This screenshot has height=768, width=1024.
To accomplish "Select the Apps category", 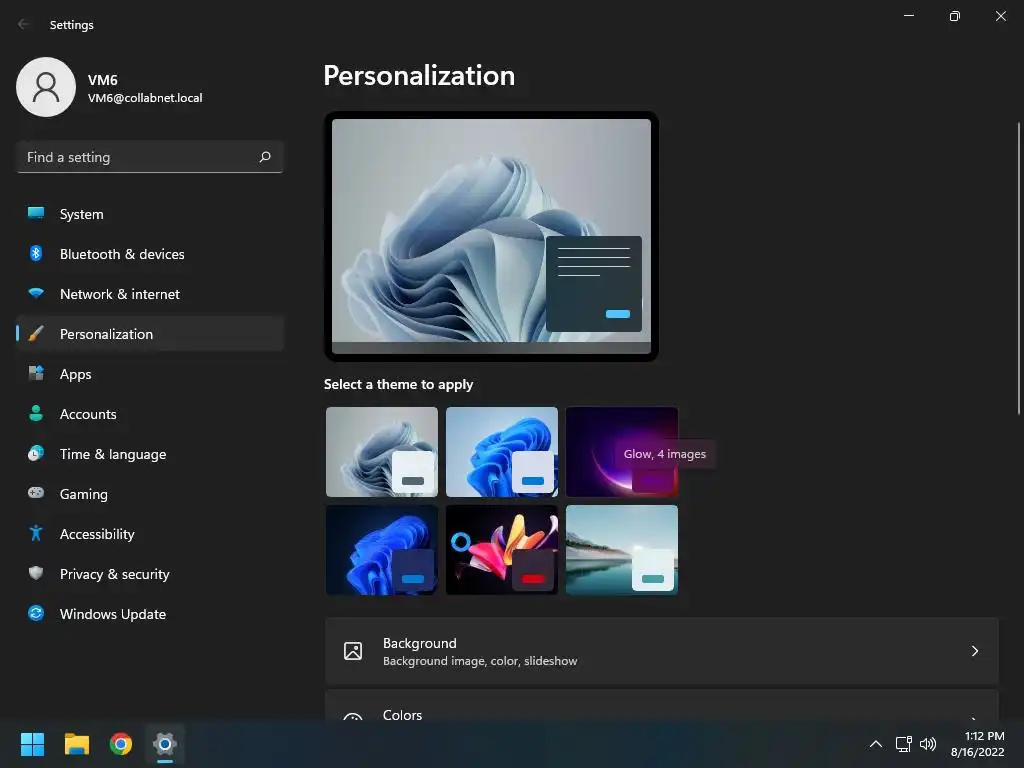I will coord(150,374).
